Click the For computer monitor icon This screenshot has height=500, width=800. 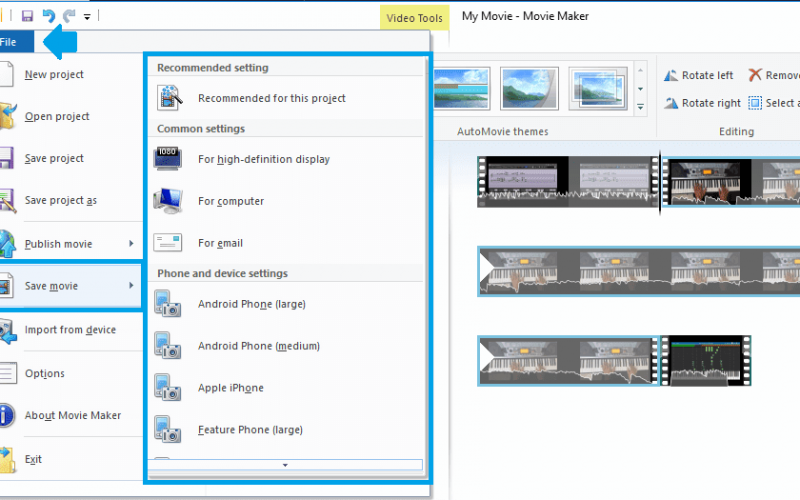click(168, 201)
